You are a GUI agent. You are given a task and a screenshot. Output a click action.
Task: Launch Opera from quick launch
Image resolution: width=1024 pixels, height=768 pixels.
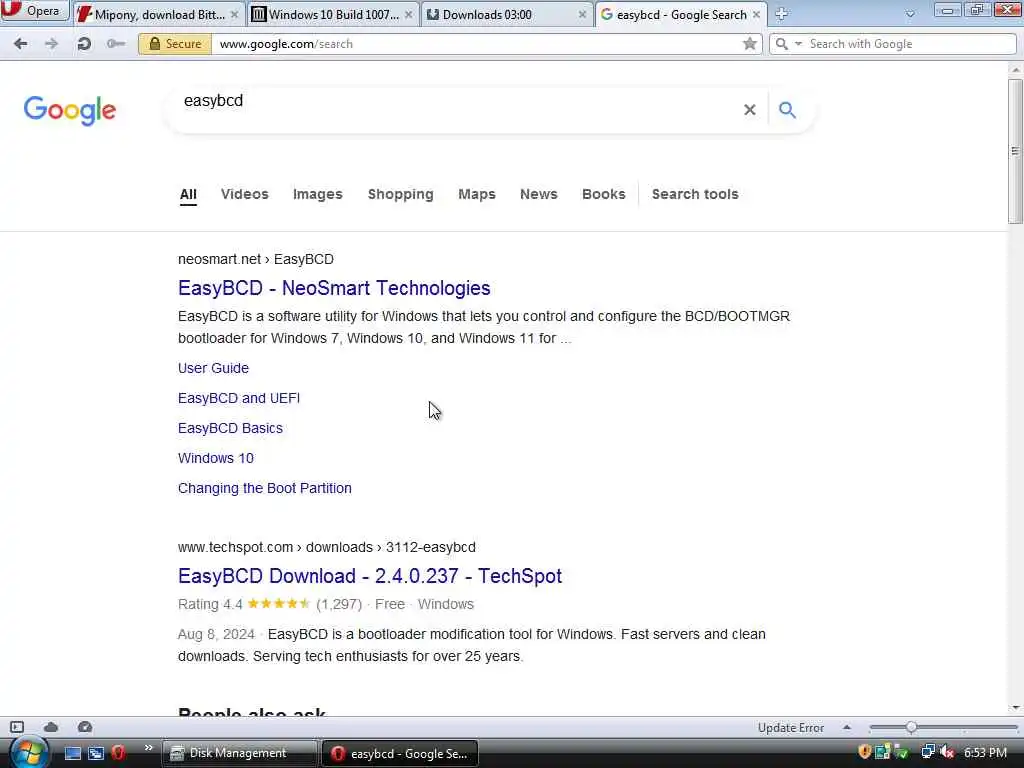pos(118,753)
